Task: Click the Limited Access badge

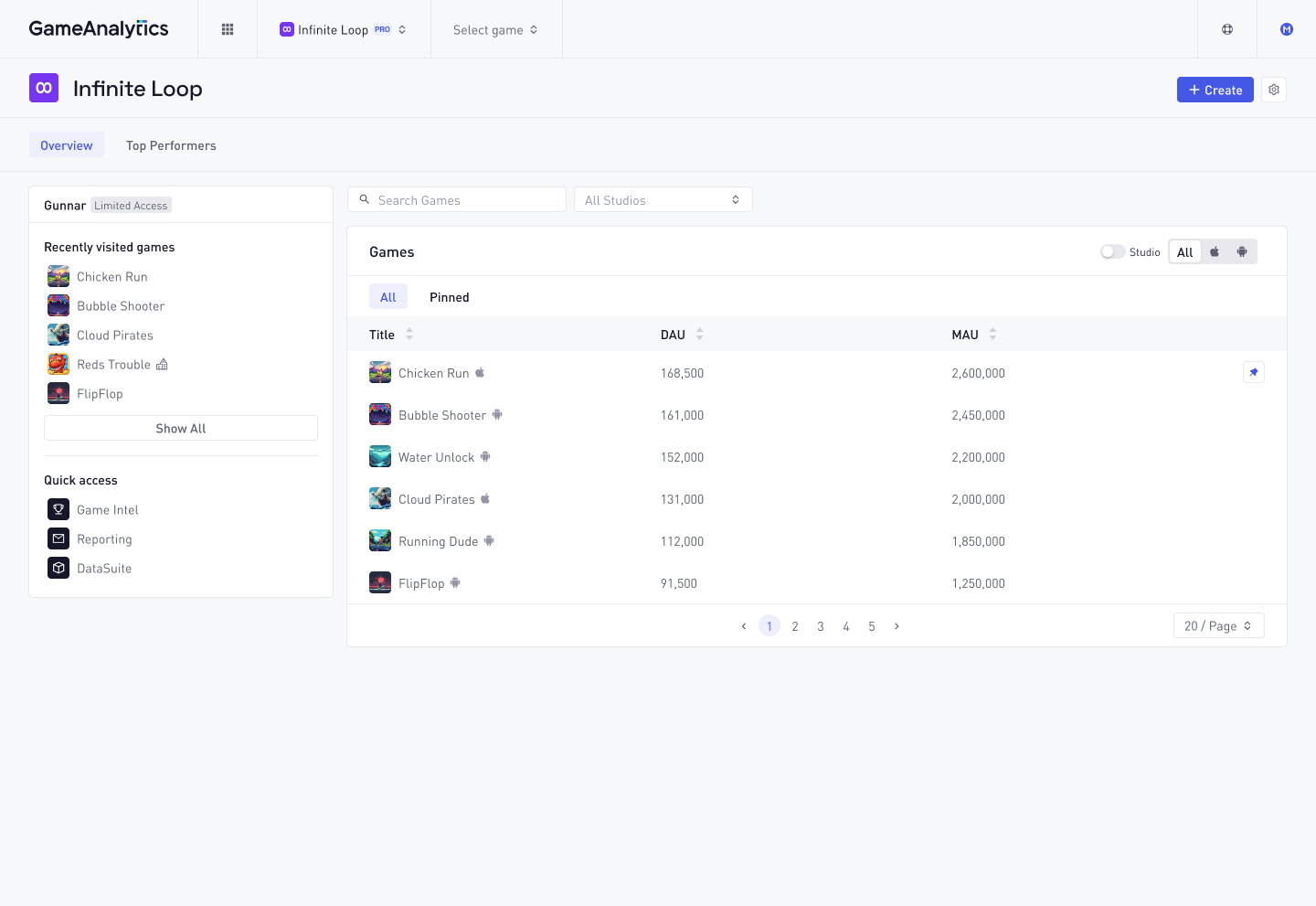Action: point(131,206)
